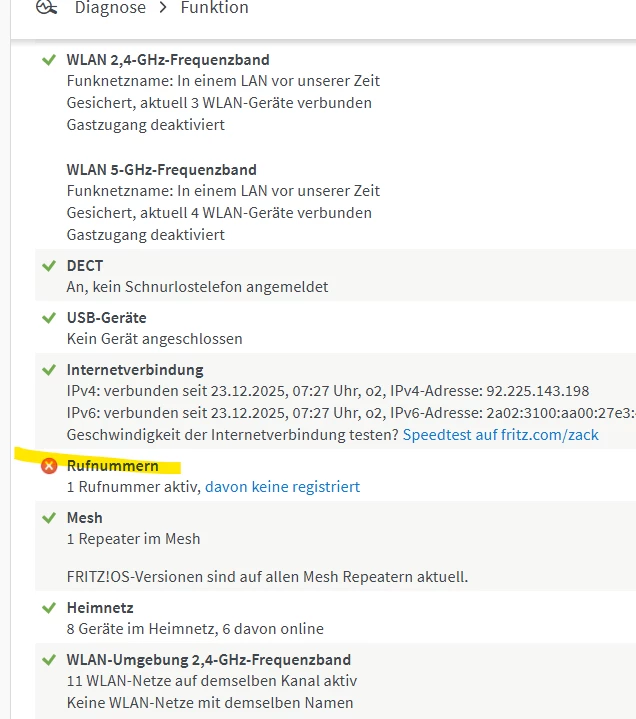
Task: Click the WLAN-Umgebung 2,4-GHz status checkmark
Action: point(48,660)
